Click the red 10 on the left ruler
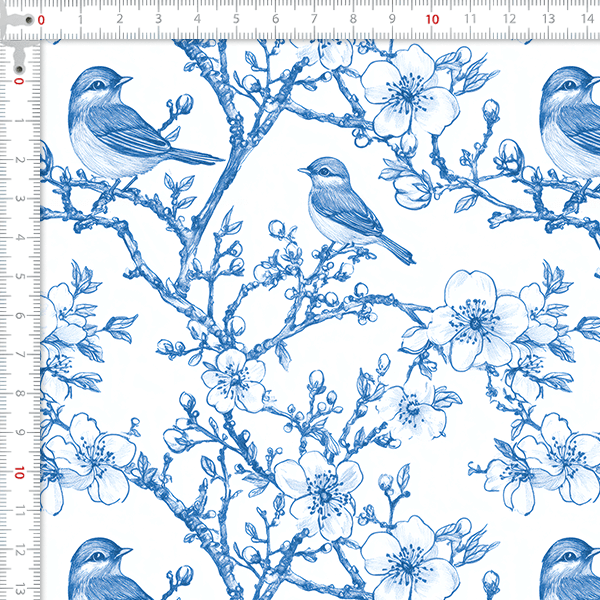The width and height of the screenshot is (600, 600). [18, 472]
